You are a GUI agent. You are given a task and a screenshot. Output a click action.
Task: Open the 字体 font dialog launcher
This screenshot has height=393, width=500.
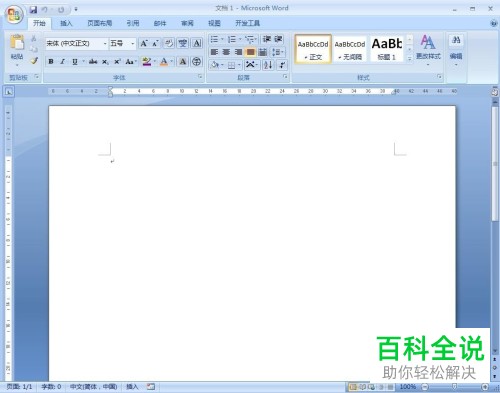[x=200, y=77]
